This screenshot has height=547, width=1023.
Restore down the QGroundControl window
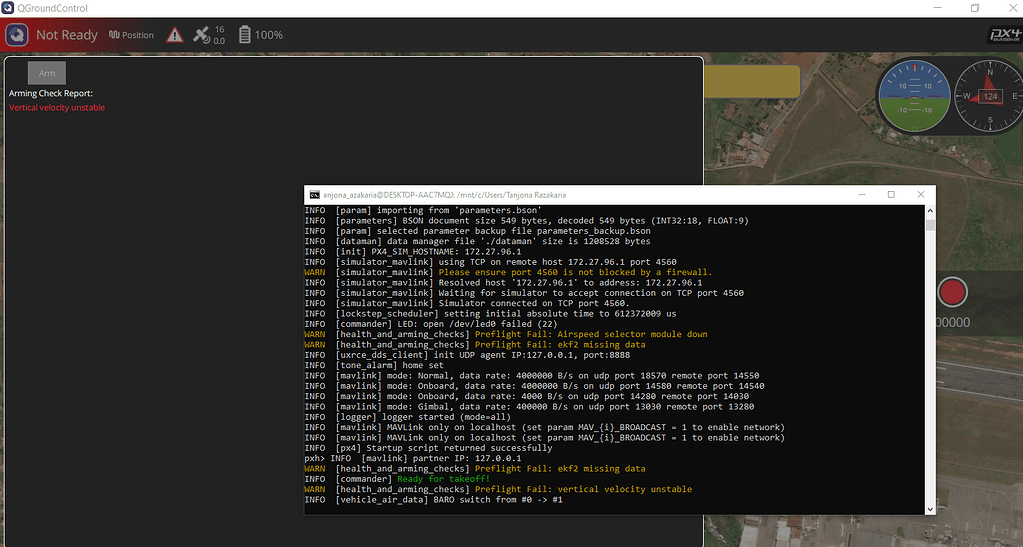click(975, 8)
